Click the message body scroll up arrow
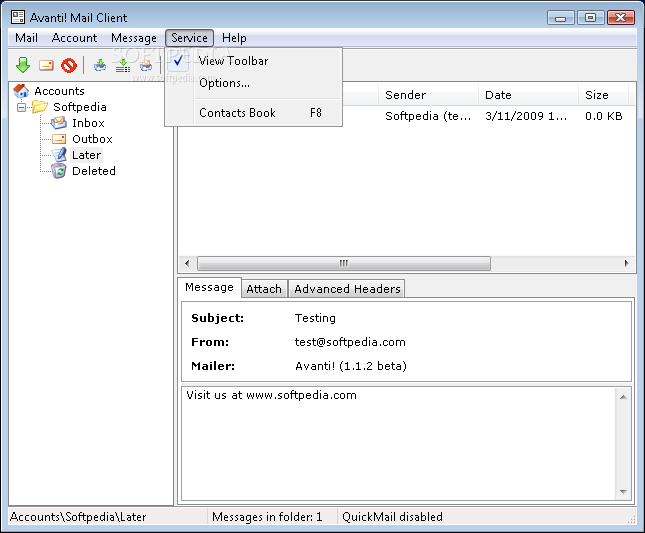 coord(623,396)
